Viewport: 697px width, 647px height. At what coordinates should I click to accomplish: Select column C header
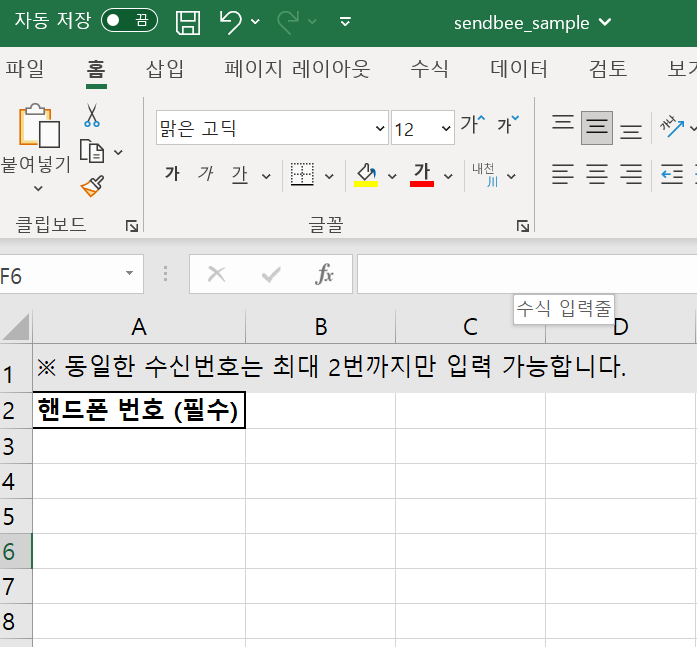(470, 327)
